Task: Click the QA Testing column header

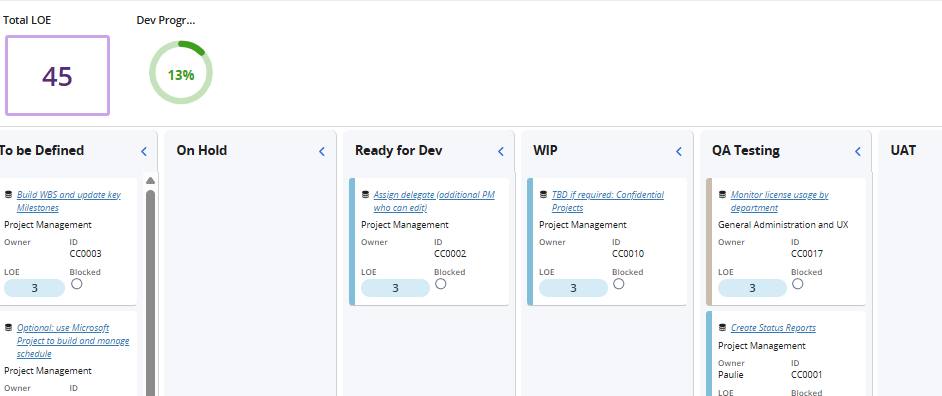Action: point(746,150)
